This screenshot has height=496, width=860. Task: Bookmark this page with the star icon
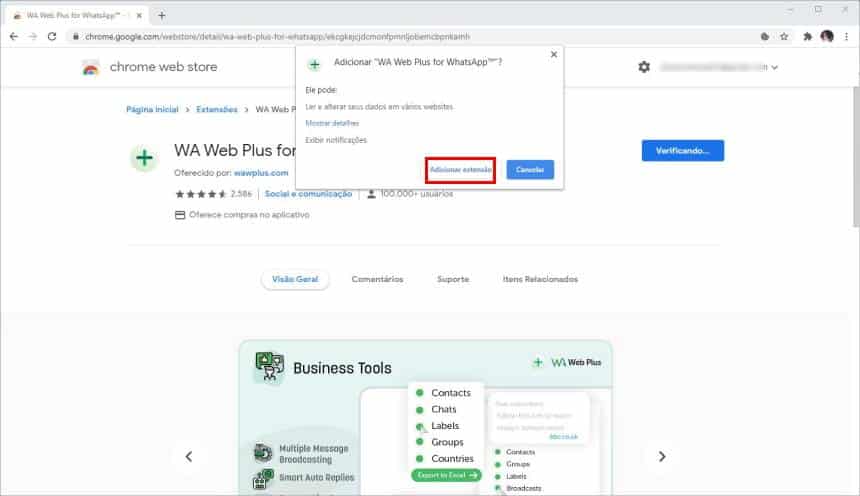pyautogui.click(x=784, y=36)
